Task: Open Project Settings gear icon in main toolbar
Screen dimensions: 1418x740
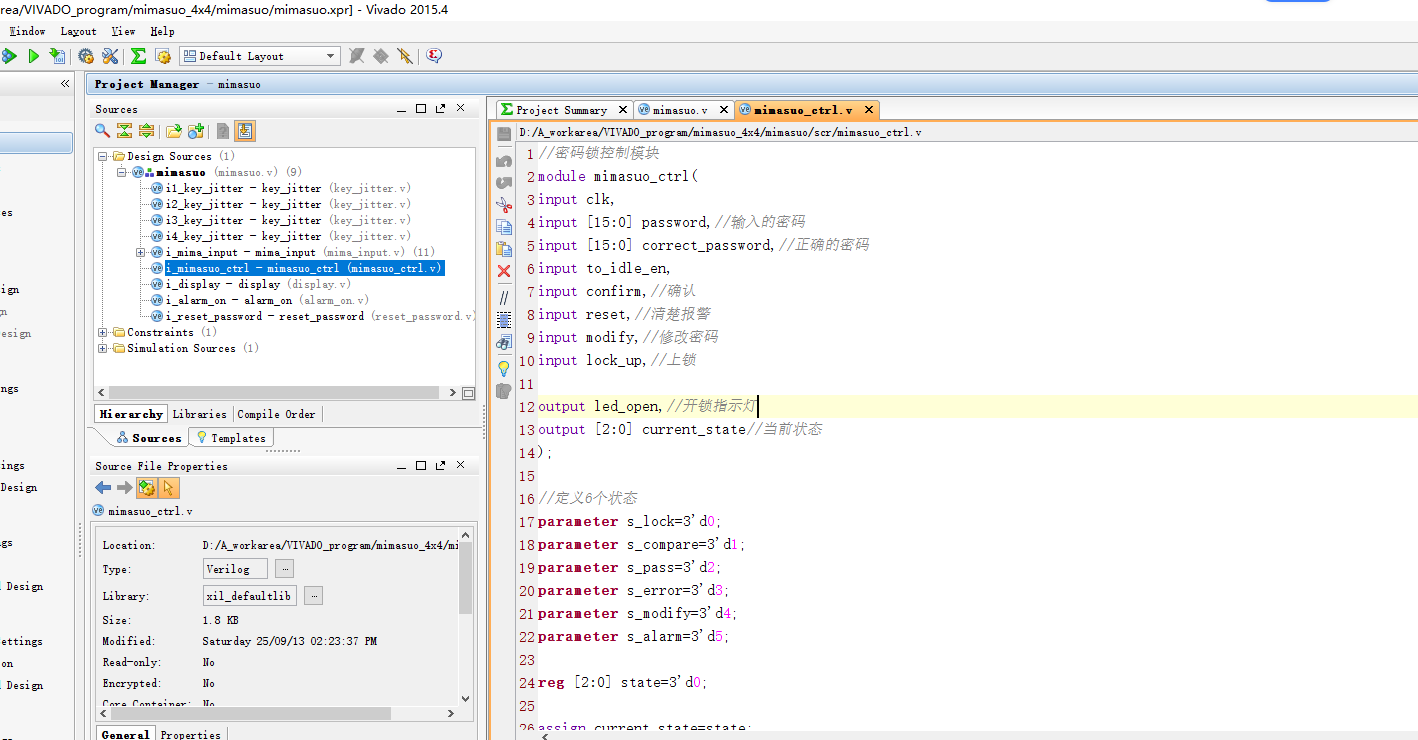Action: [86, 56]
